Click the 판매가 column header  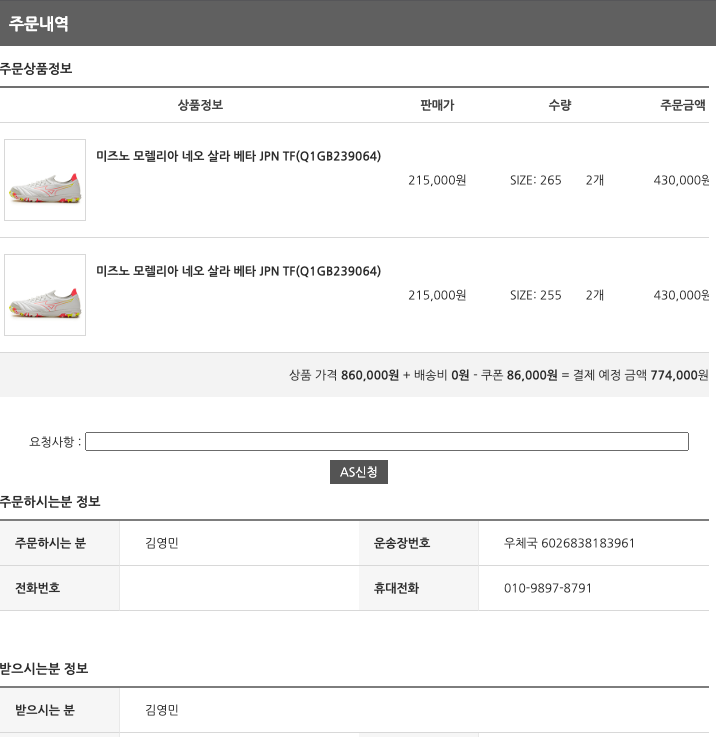pyautogui.click(x=437, y=105)
